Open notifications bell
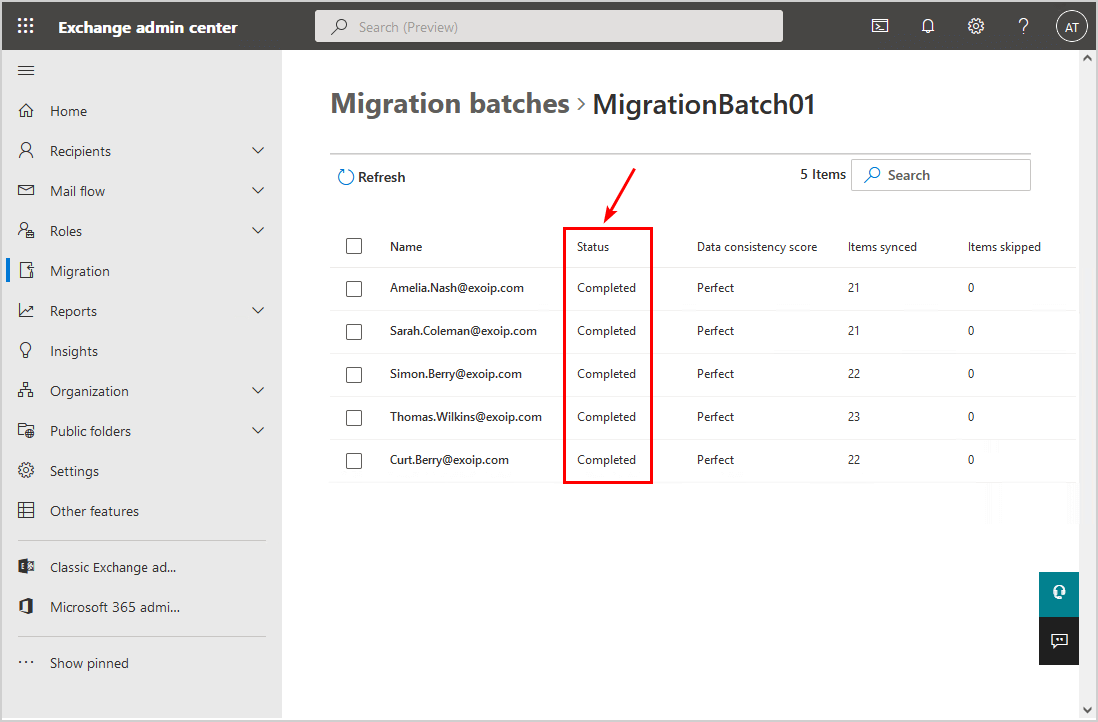 point(928,25)
